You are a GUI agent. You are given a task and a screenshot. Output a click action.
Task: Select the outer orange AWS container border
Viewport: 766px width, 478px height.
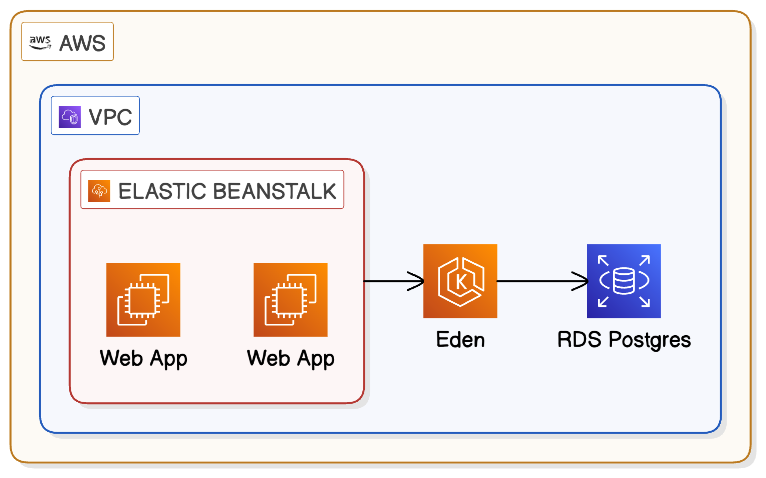pos(11,300)
